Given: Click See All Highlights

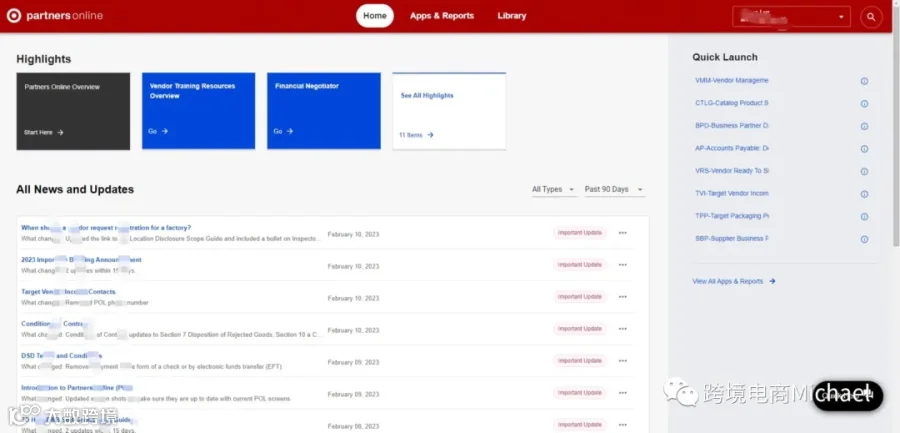Looking at the screenshot, I should coord(427,96).
